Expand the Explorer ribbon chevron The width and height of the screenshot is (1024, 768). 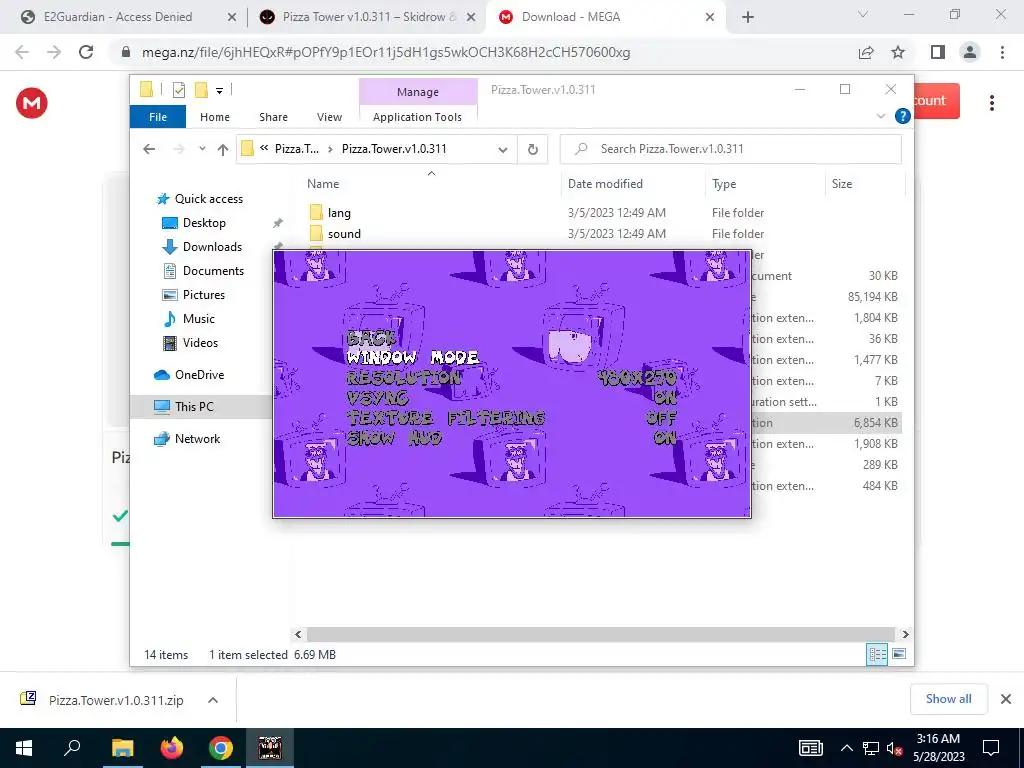881,116
